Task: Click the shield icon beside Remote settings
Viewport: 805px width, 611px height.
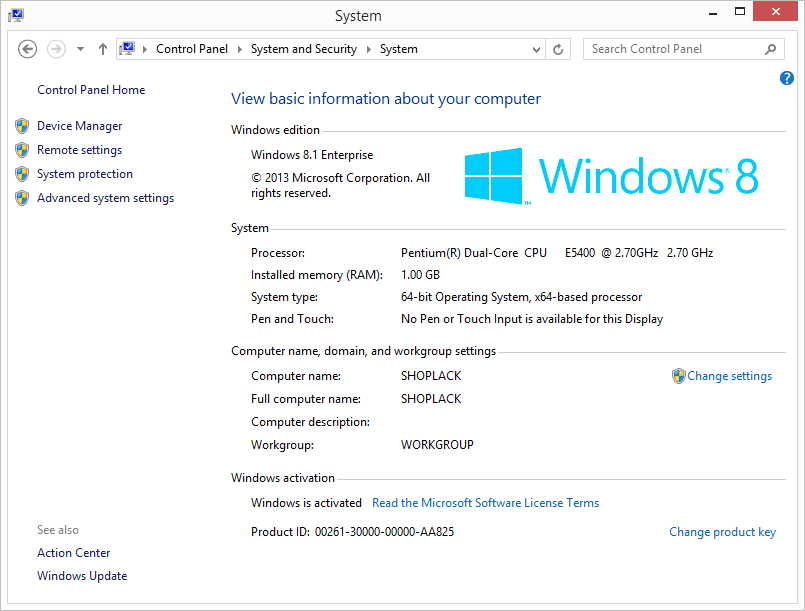Action: pos(22,150)
